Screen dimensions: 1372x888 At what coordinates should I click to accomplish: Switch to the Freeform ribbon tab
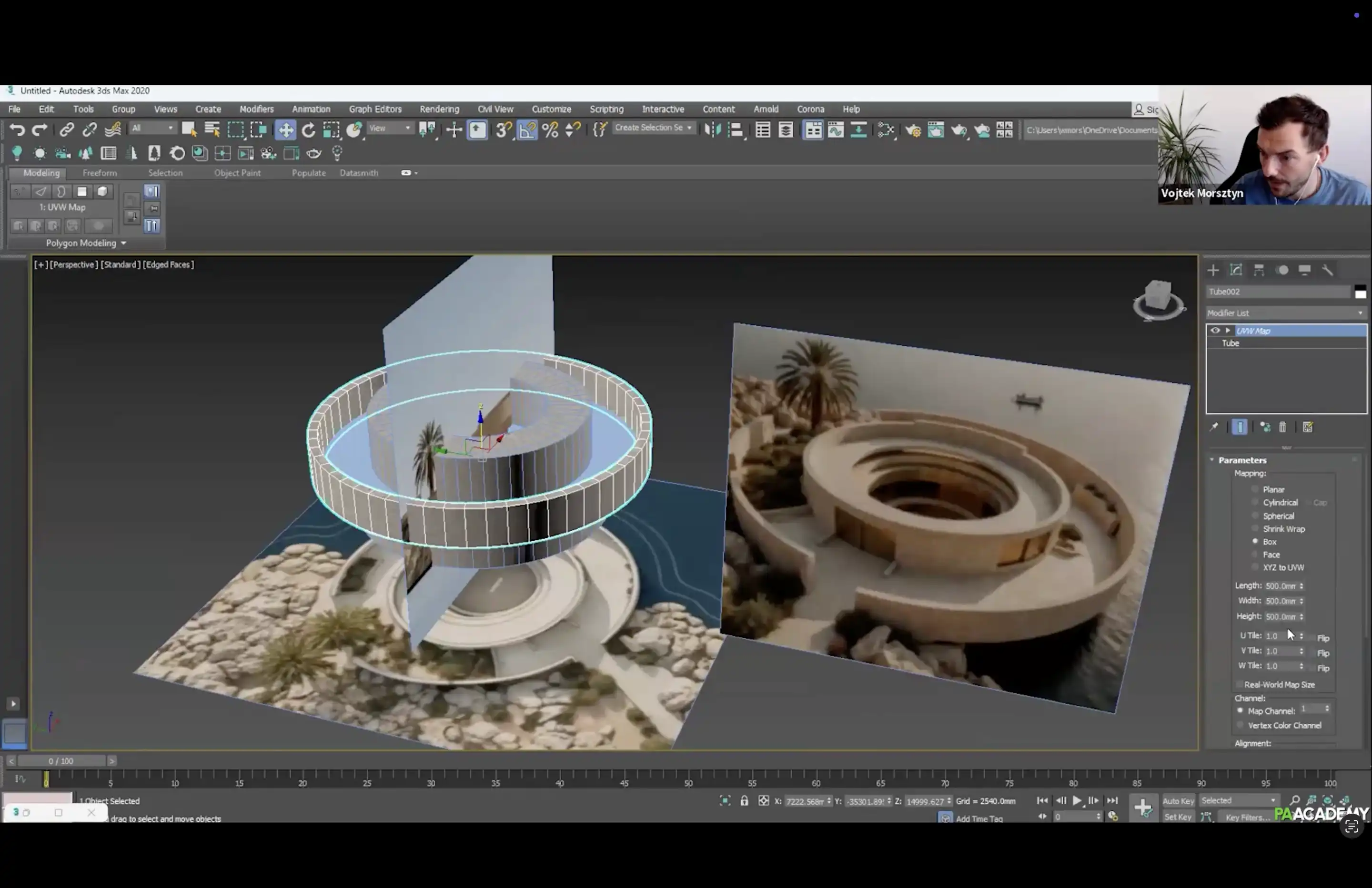(99, 173)
